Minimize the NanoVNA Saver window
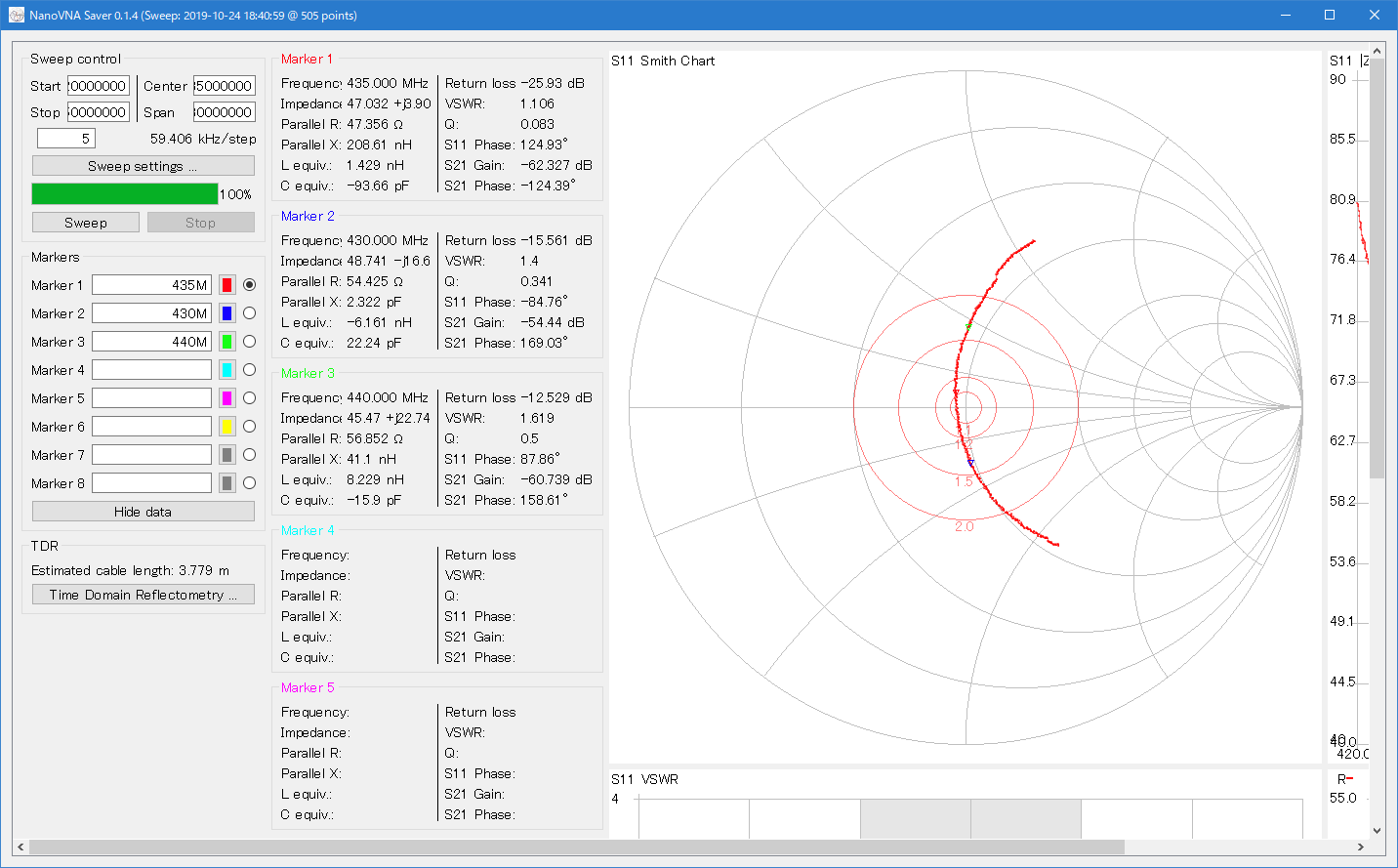1398x868 pixels. click(x=1286, y=15)
